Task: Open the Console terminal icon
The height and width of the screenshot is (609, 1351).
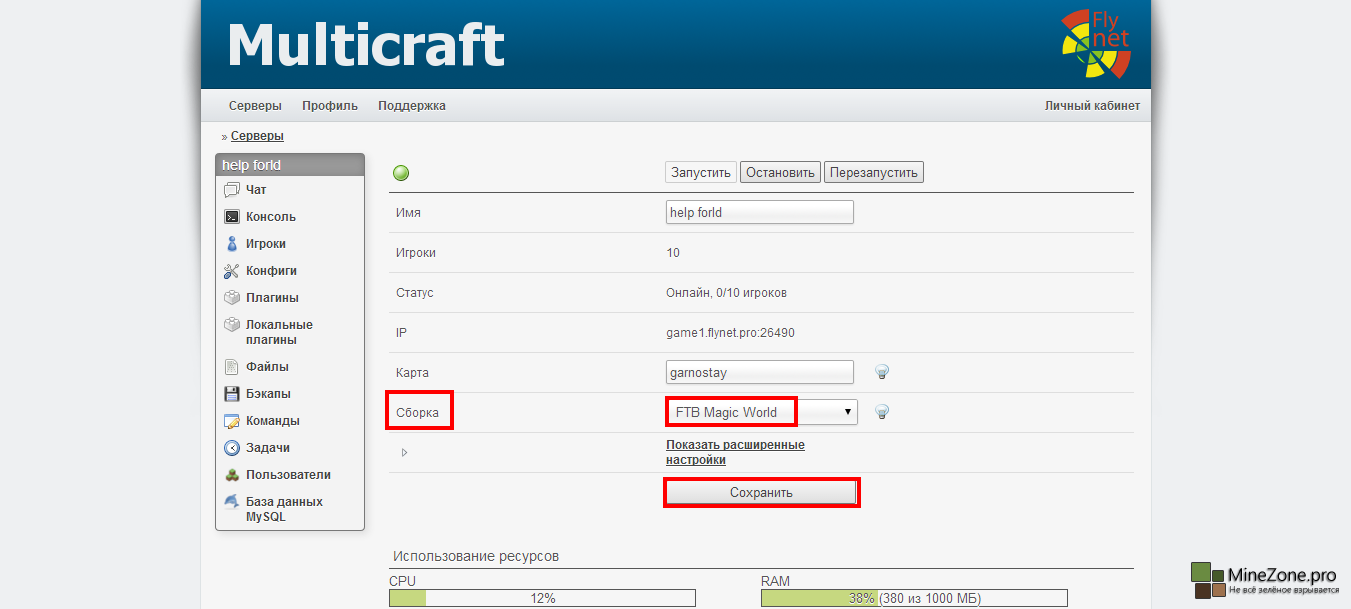Action: click(232, 217)
